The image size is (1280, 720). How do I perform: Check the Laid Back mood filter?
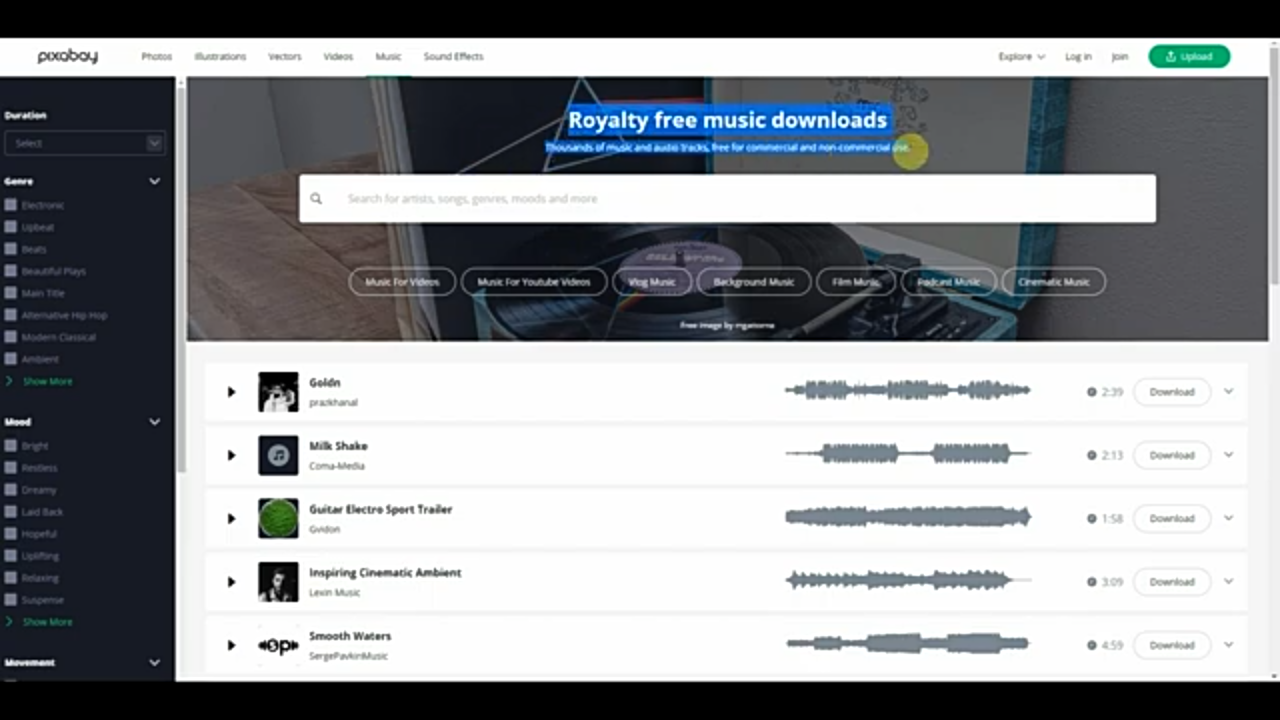tap(11, 512)
